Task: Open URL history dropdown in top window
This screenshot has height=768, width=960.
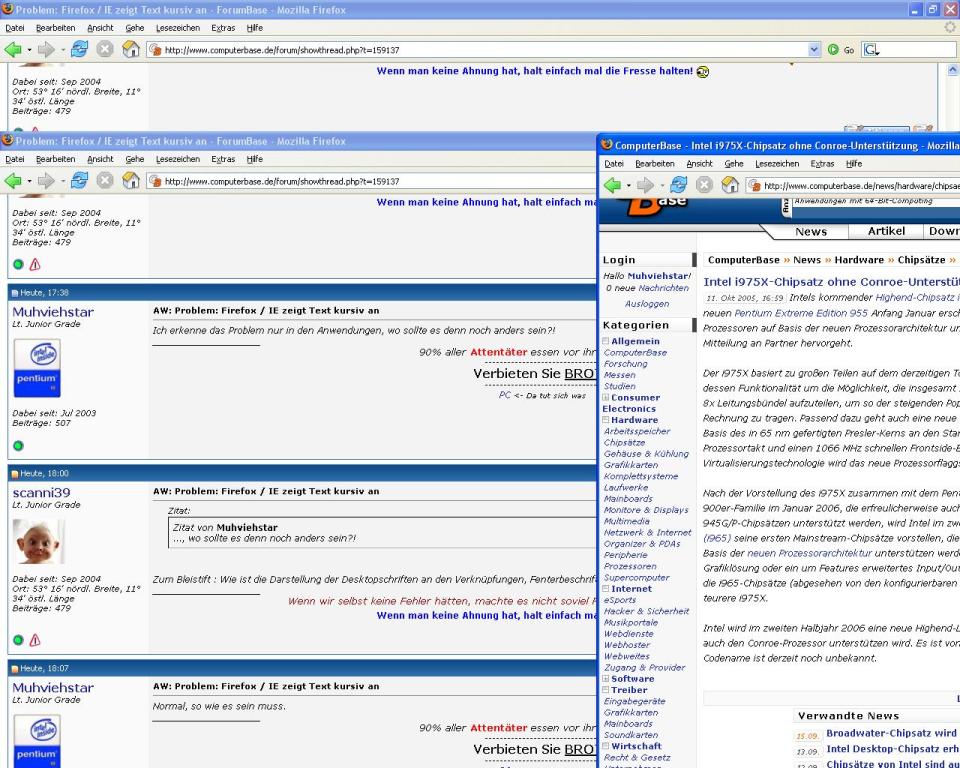Action: 814,50
